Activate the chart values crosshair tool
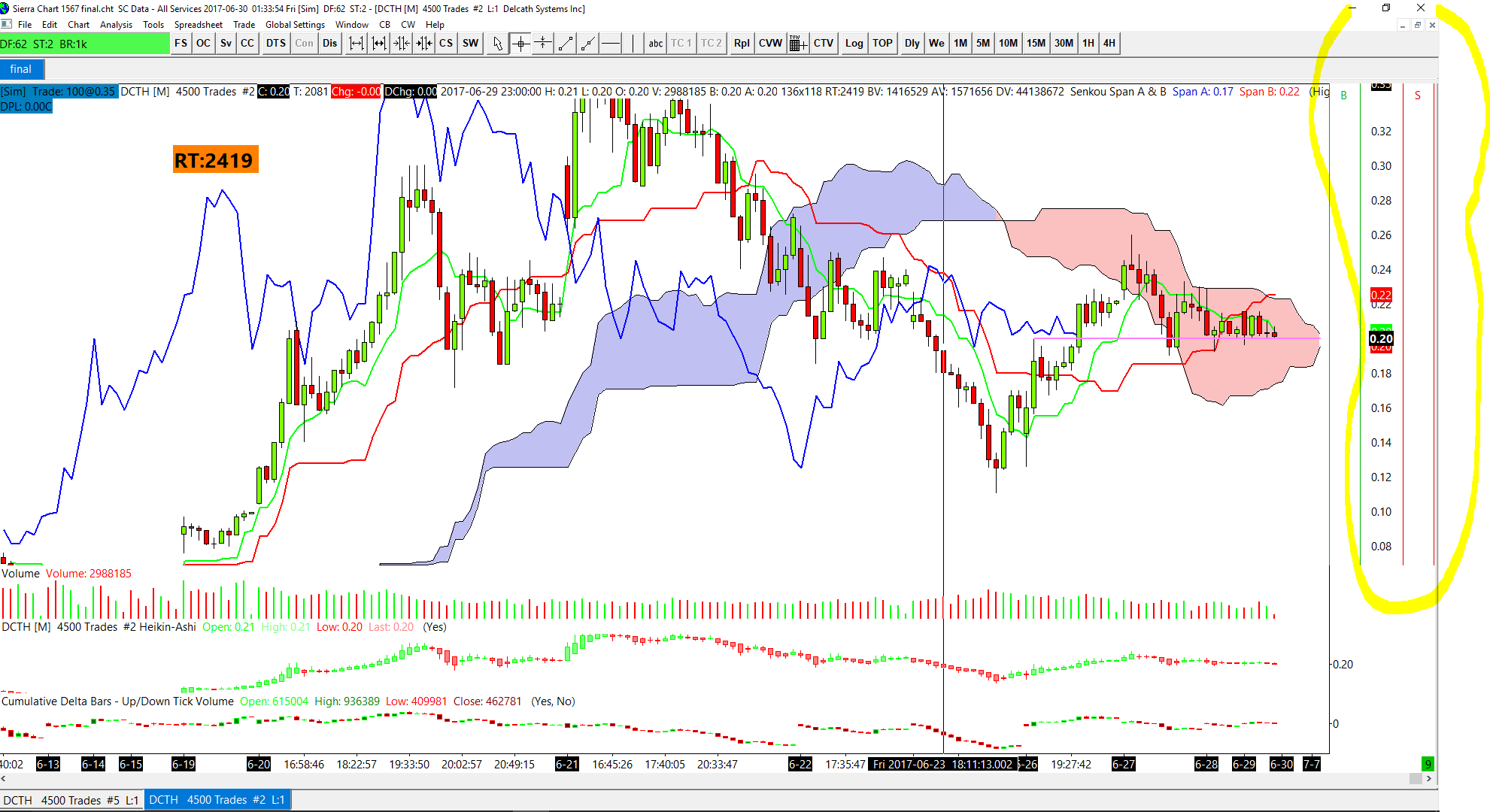The width and height of the screenshot is (1490, 812). [520, 44]
